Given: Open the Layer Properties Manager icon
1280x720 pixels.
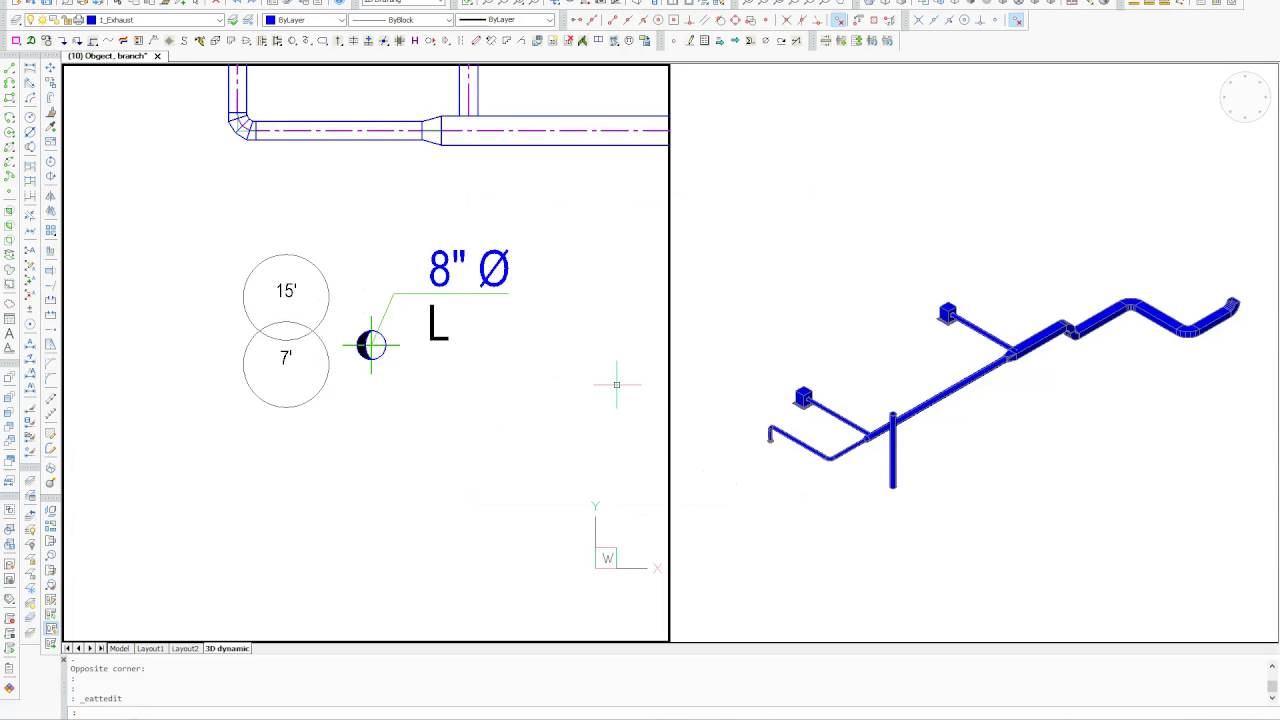Looking at the screenshot, I should [x=15, y=20].
